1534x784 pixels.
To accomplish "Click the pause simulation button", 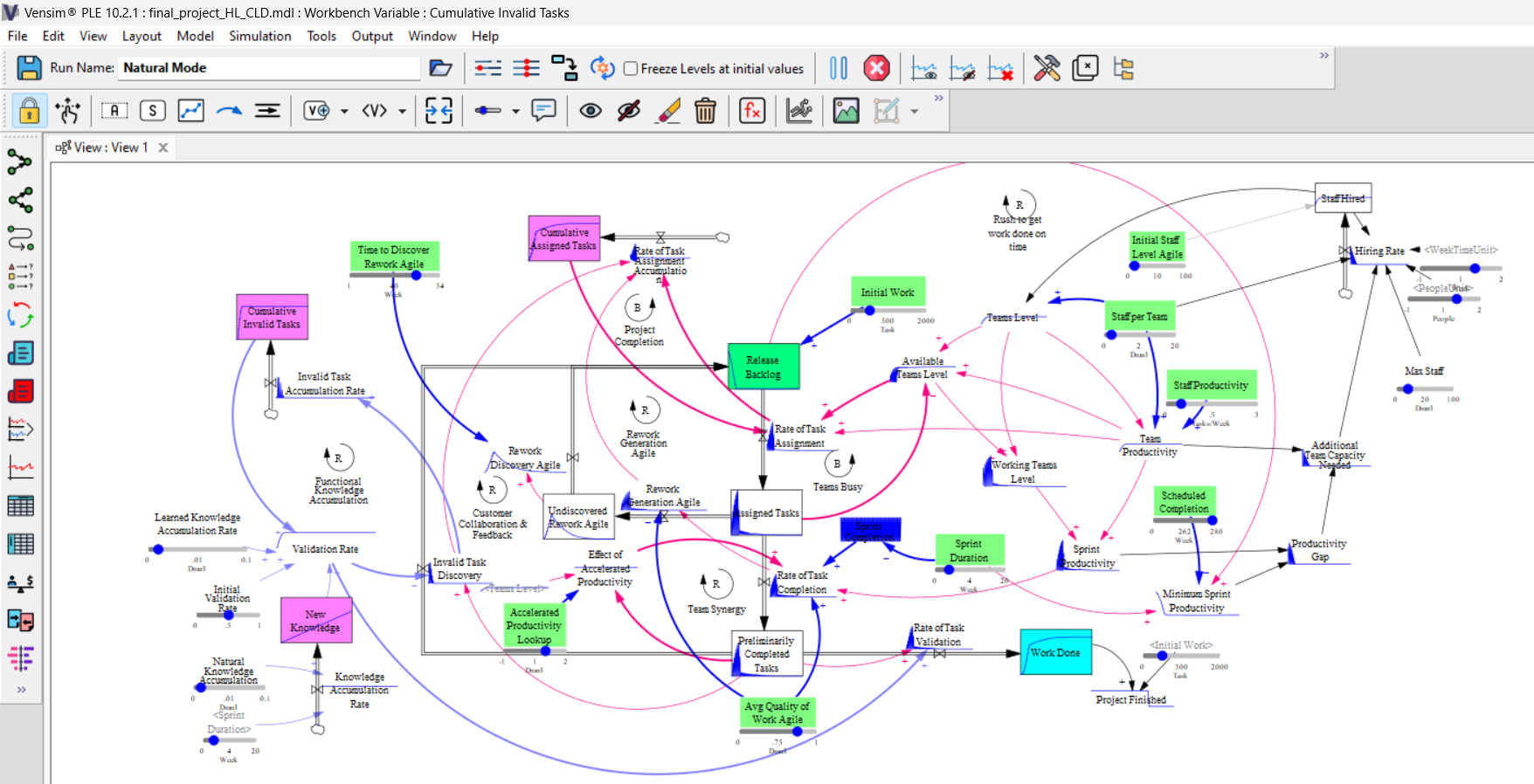I will 838,68.
